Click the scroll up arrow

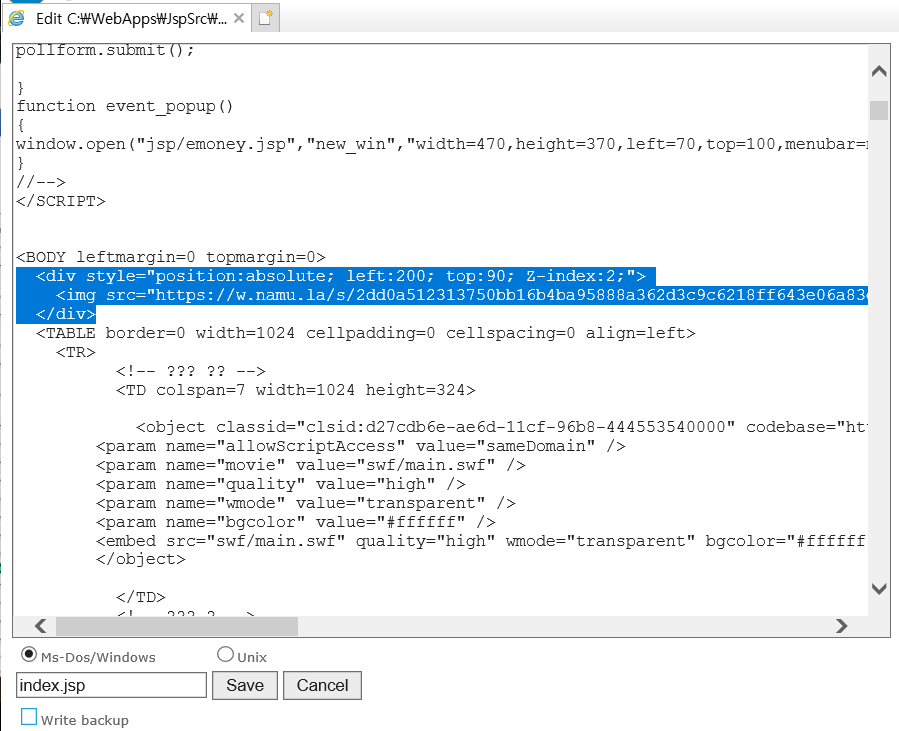879,71
